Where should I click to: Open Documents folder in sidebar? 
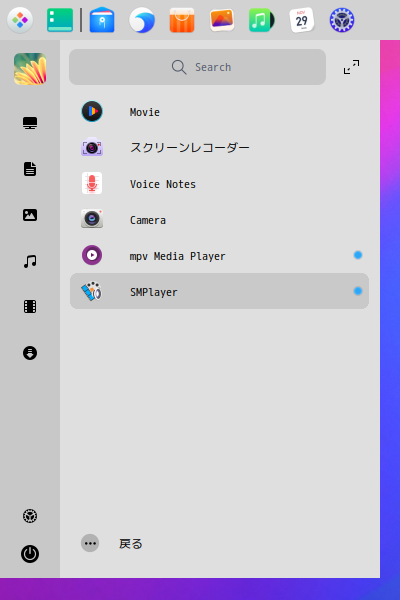[x=30, y=169]
